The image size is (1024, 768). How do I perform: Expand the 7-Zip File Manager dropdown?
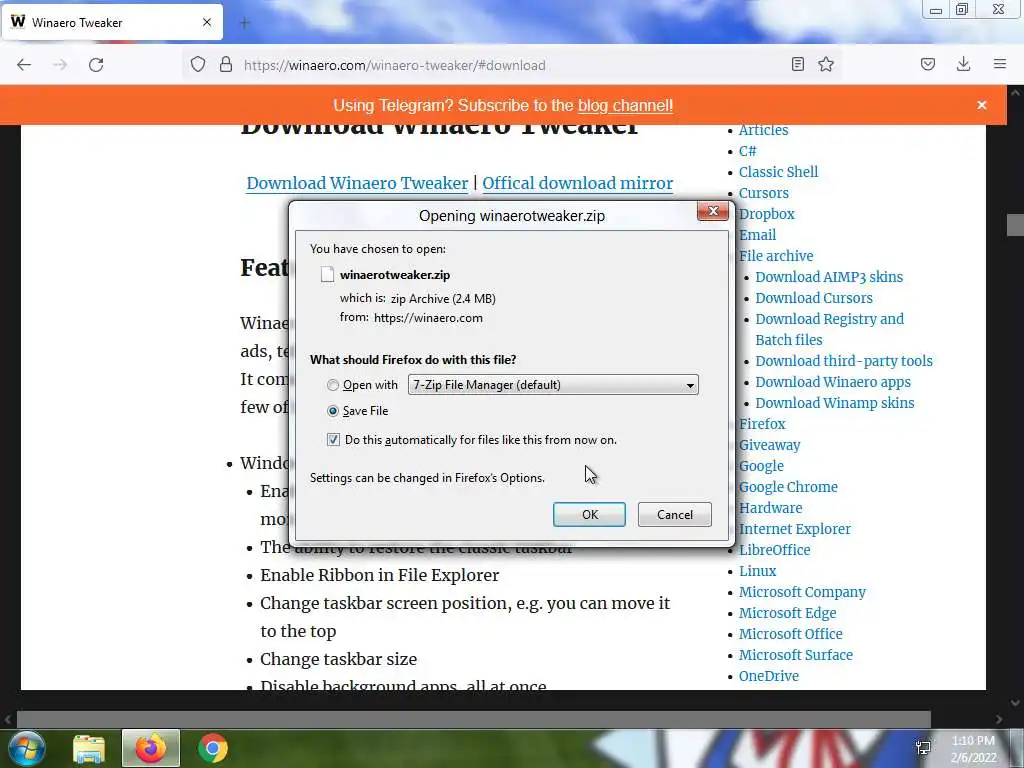pyautogui.click(x=553, y=385)
